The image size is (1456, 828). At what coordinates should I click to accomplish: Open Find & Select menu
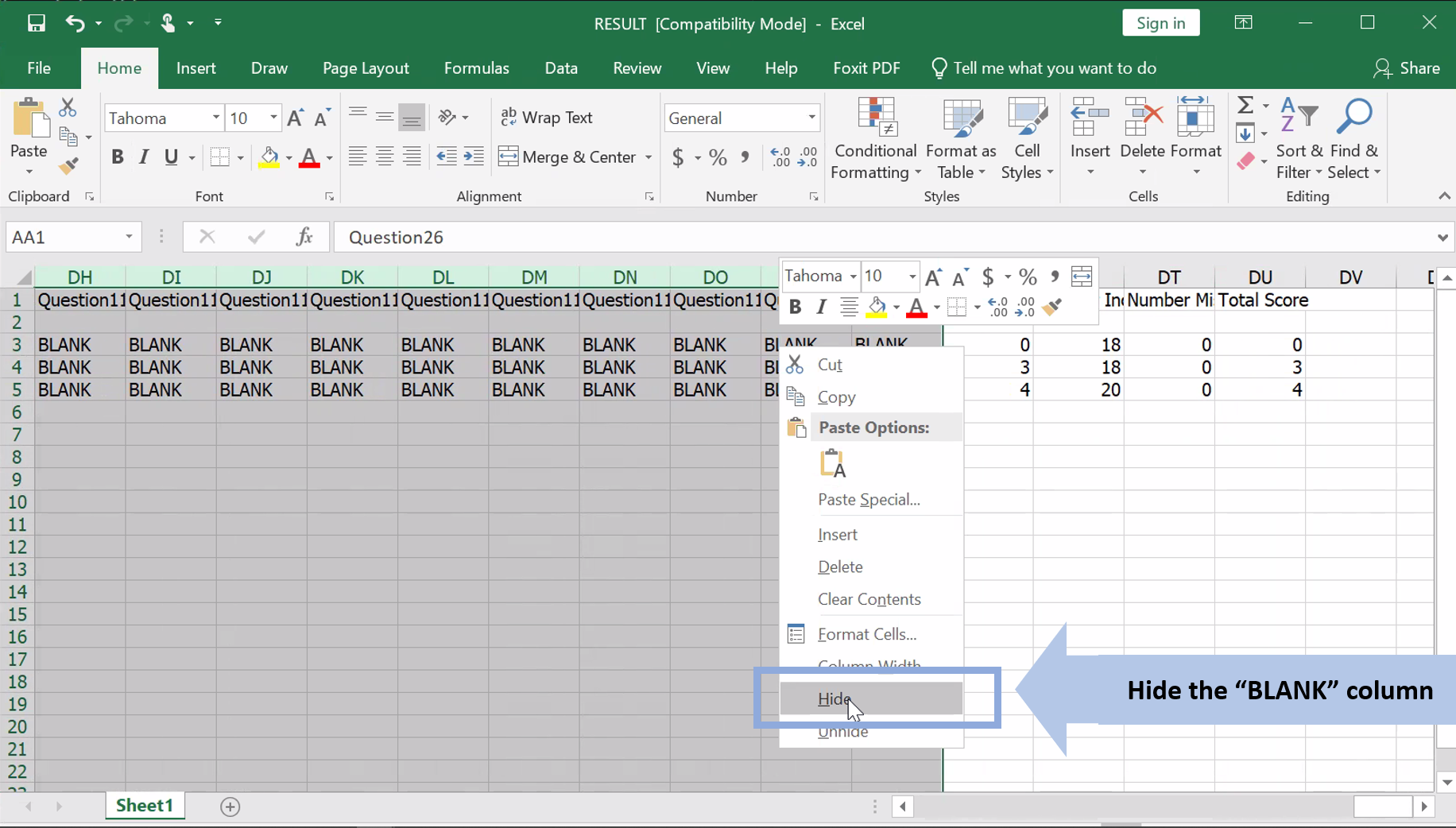pyautogui.click(x=1354, y=139)
